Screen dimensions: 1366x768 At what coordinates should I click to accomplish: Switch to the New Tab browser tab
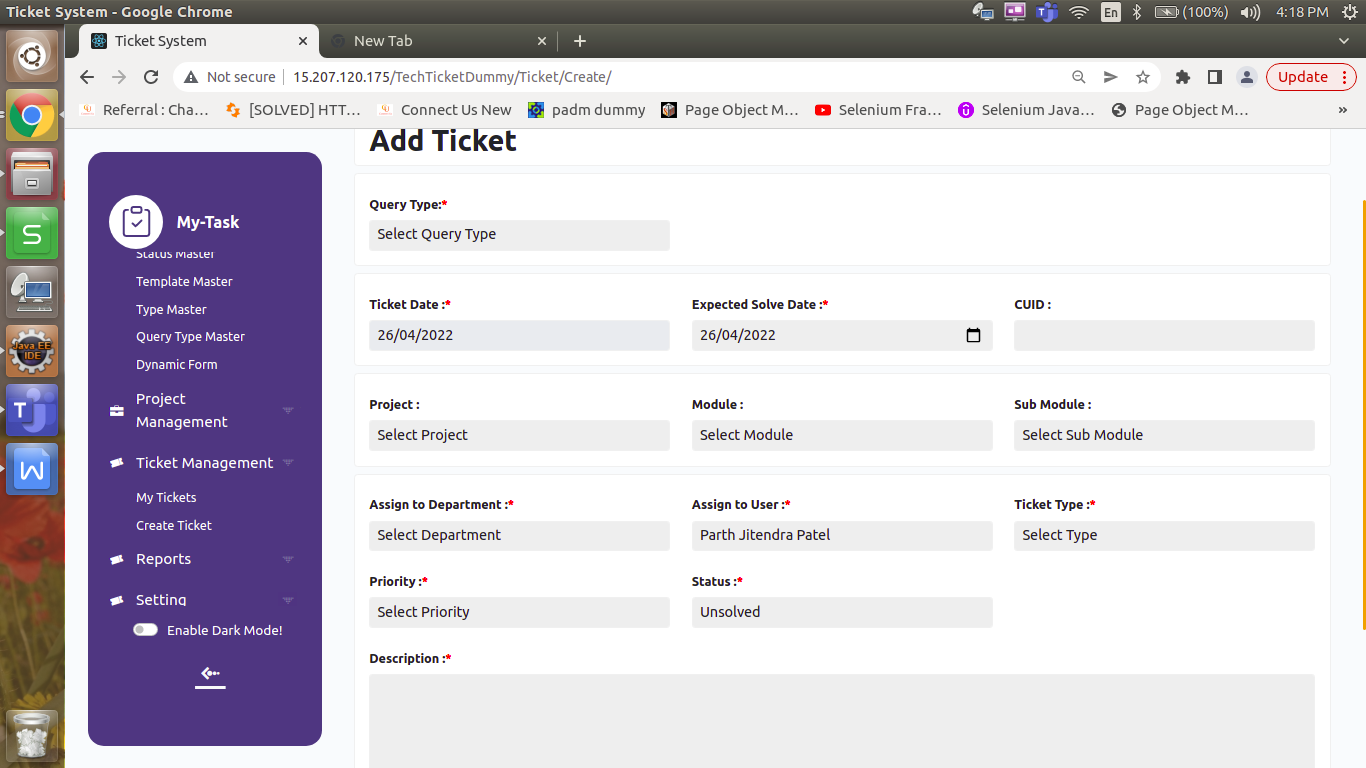439,41
